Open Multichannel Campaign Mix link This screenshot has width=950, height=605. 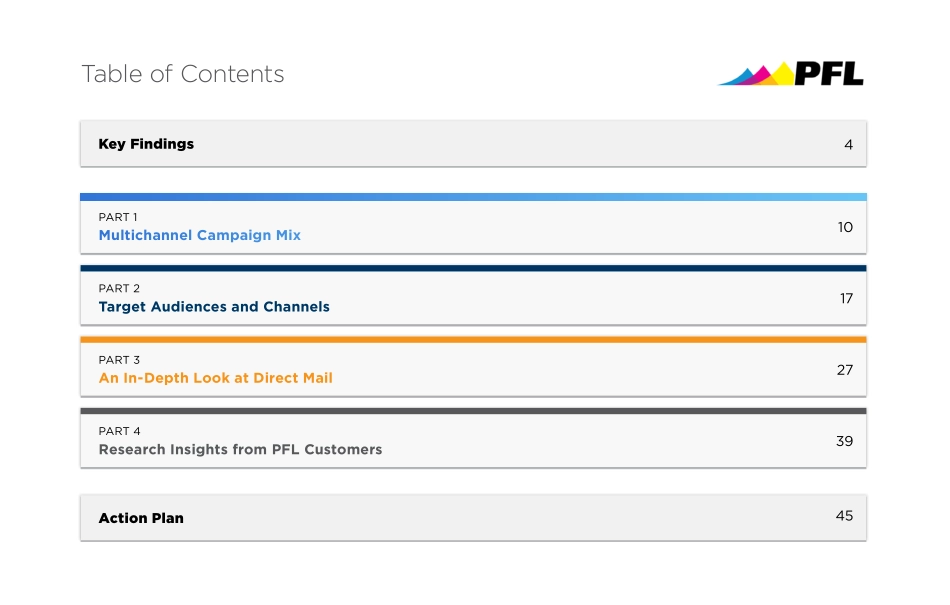tap(199, 236)
